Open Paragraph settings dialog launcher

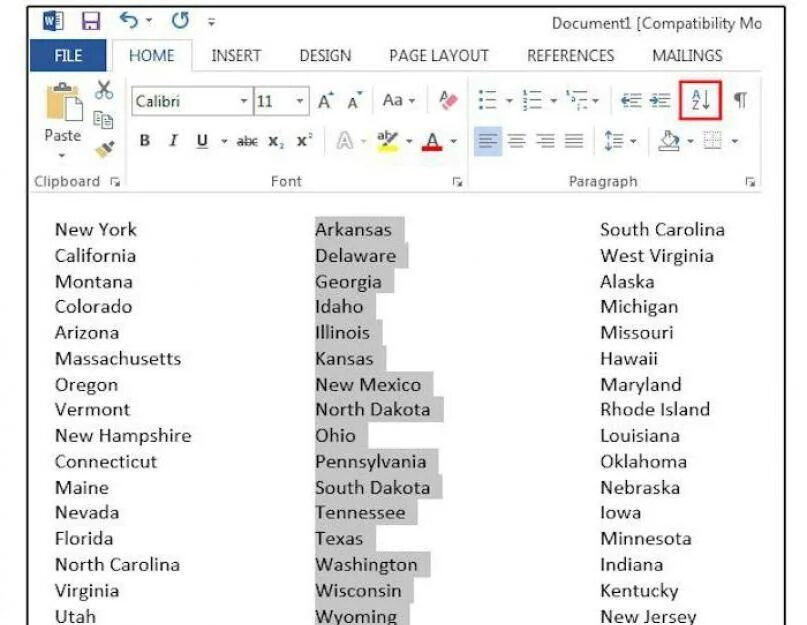click(750, 182)
